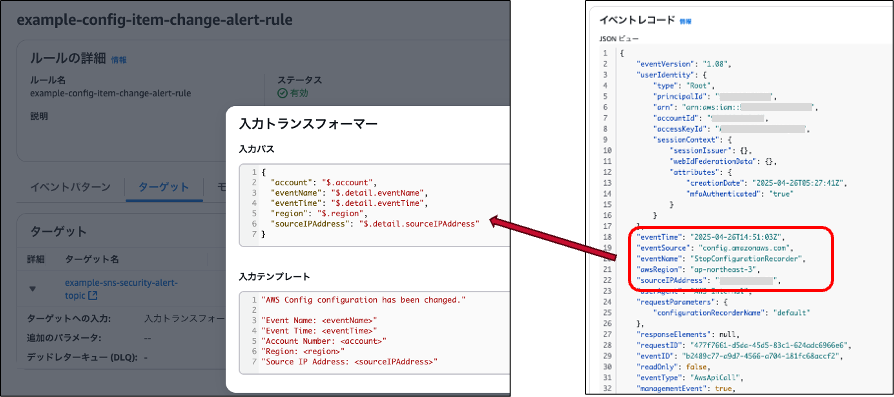Click the "requestID" line in event record
The width and height of the screenshot is (894, 397).
pyautogui.click(x=744, y=345)
